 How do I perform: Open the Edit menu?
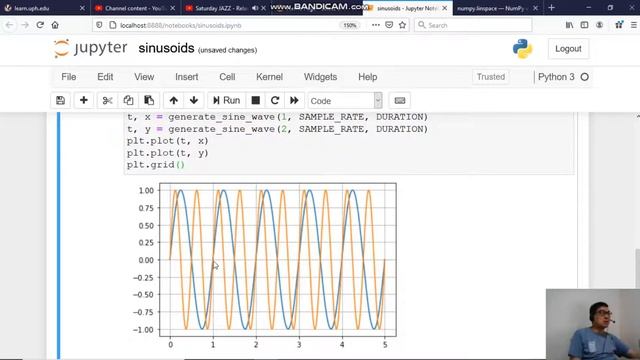(105, 77)
